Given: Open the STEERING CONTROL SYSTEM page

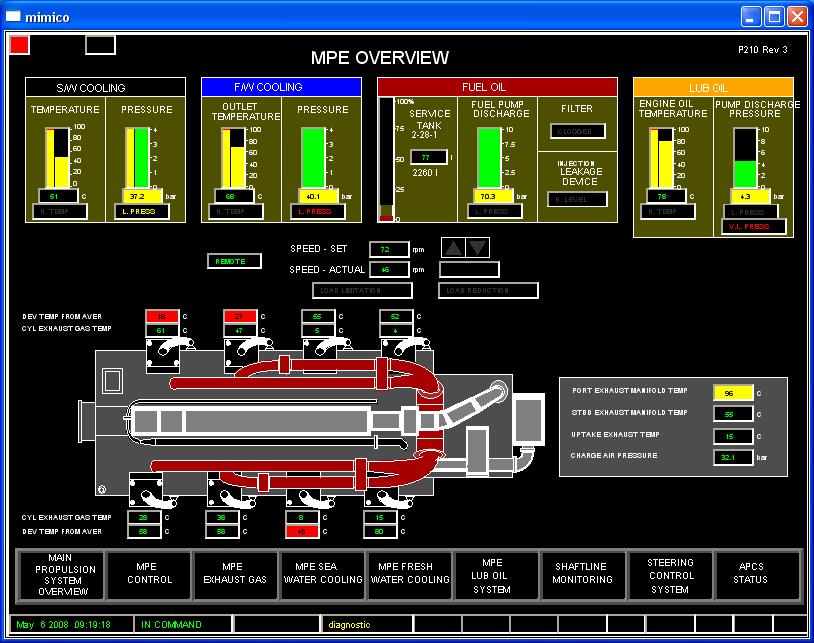Looking at the screenshot, I should [671, 575].
